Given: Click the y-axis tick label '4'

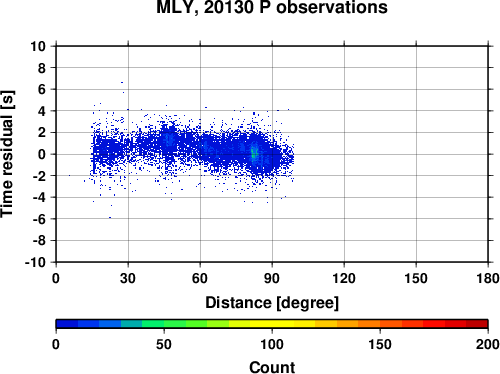Looking at the screenshot, I should [42, 111].
